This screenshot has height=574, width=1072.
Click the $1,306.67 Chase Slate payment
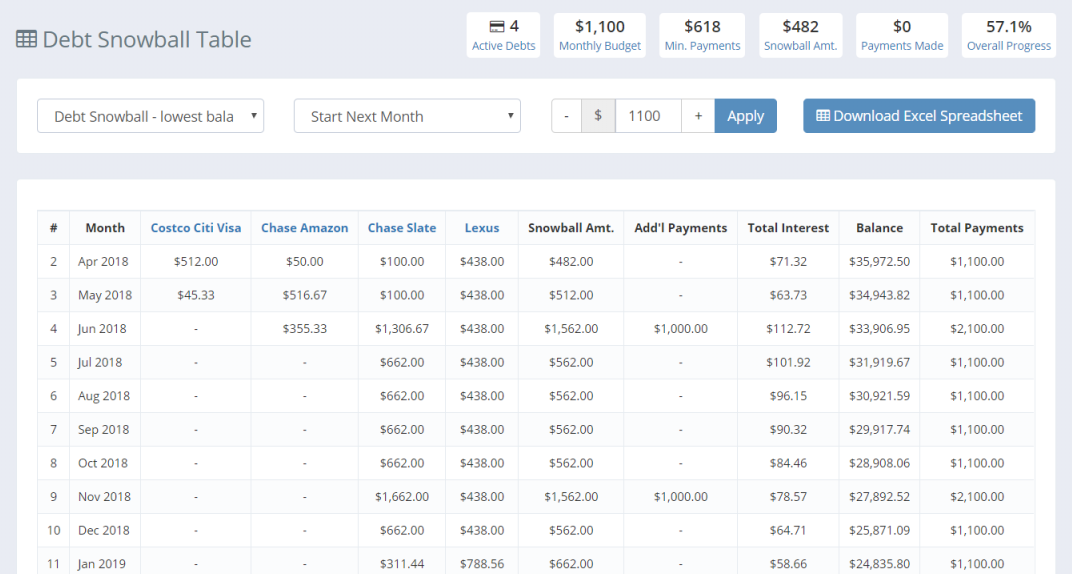[x=402, y=329]
